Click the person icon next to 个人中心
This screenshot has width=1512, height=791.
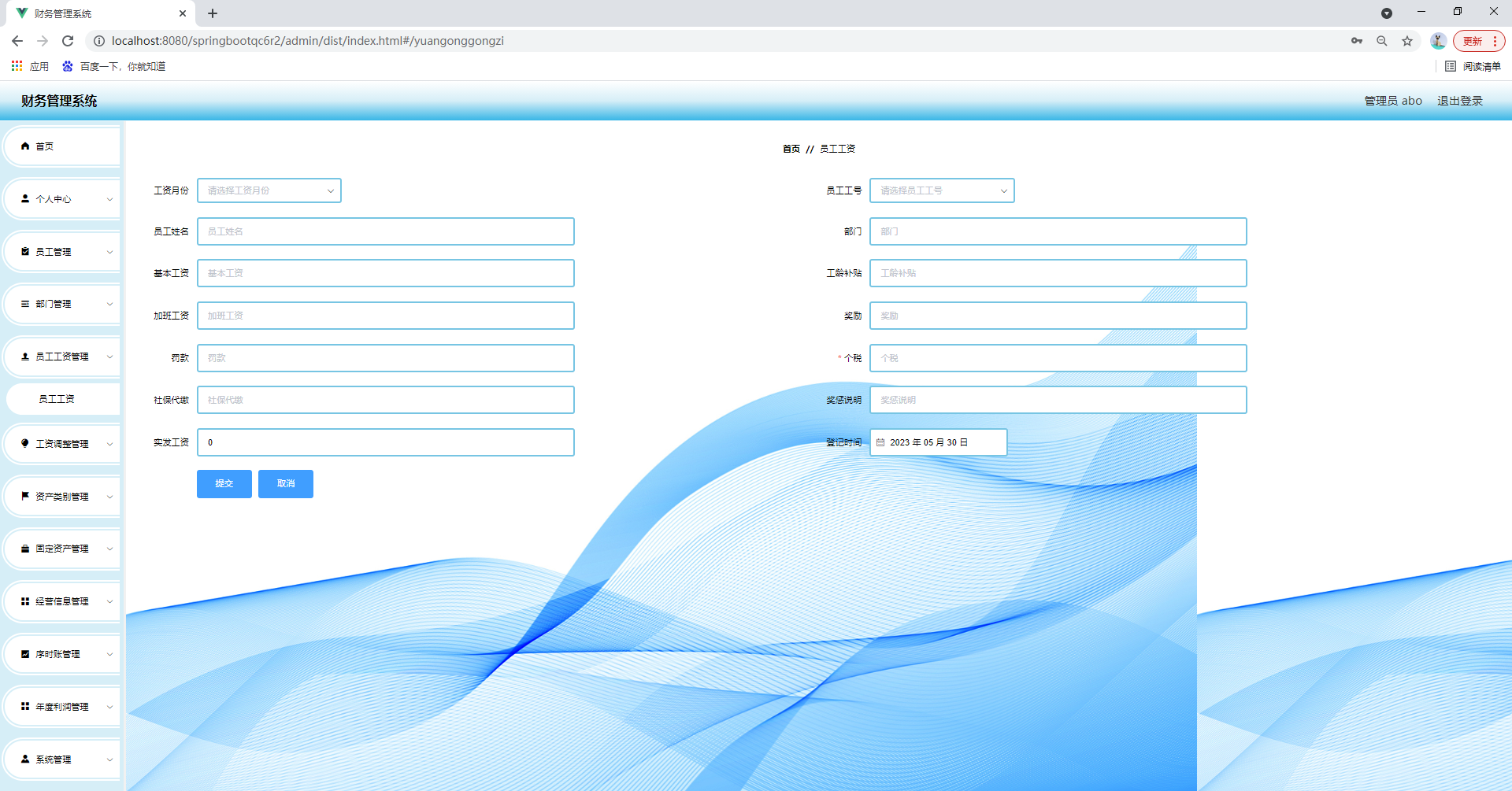[x=25, y=199]
